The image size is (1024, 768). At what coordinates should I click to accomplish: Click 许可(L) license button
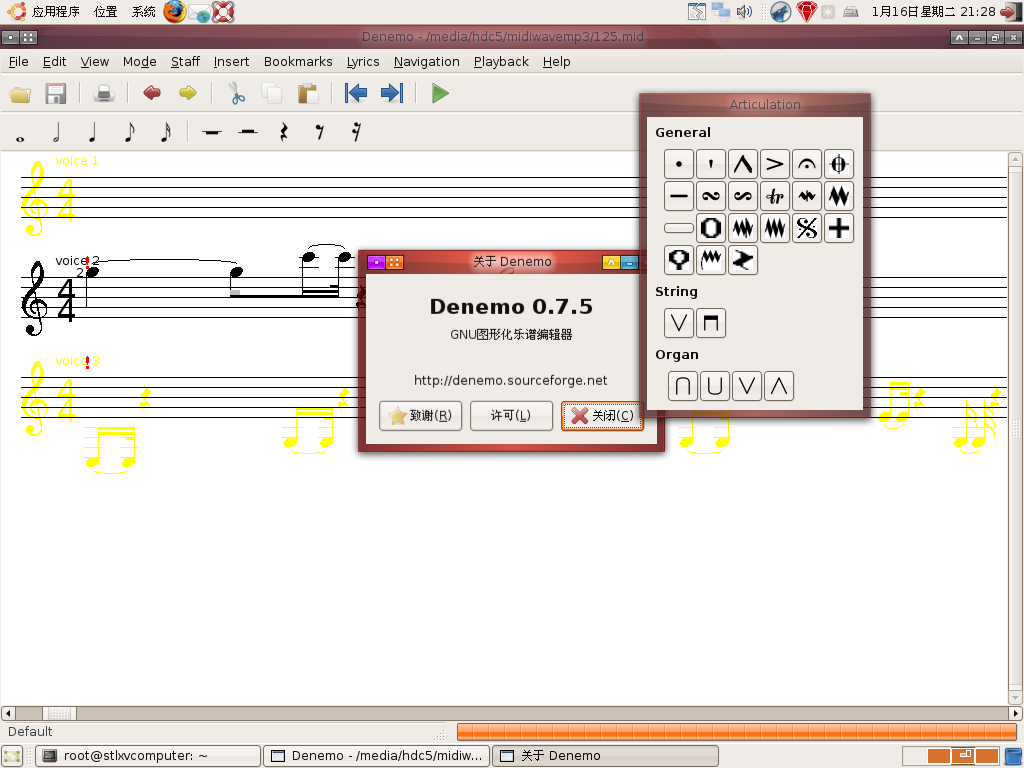tap(511, 415)
